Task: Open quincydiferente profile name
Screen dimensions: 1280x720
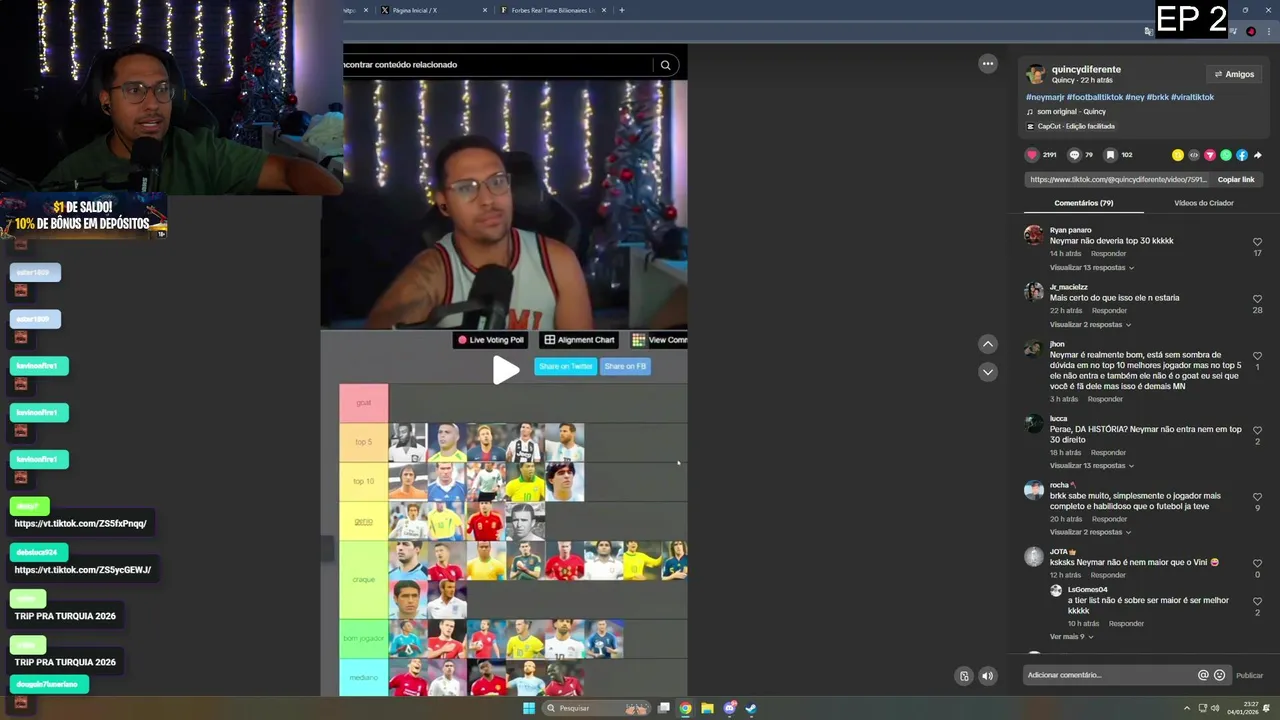Action: [x=1086, y=69]
